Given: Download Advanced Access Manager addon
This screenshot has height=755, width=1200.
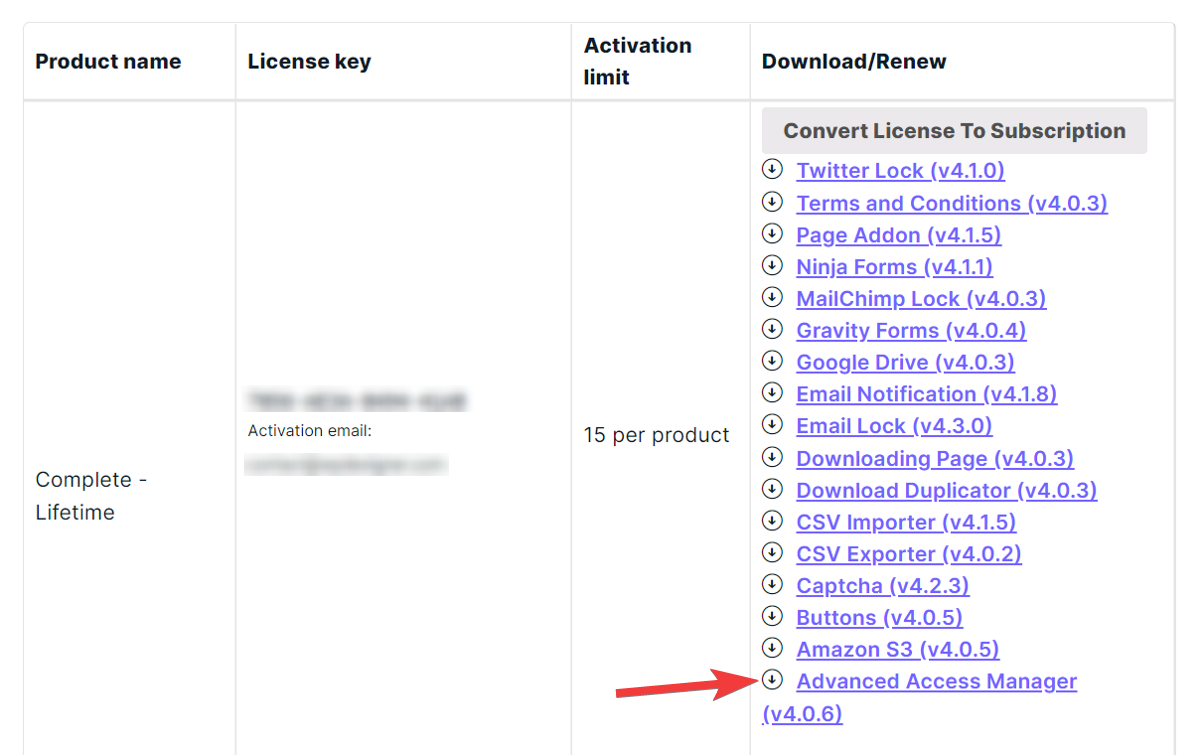Looking at the screenshot, I should (x=936, y=682).
